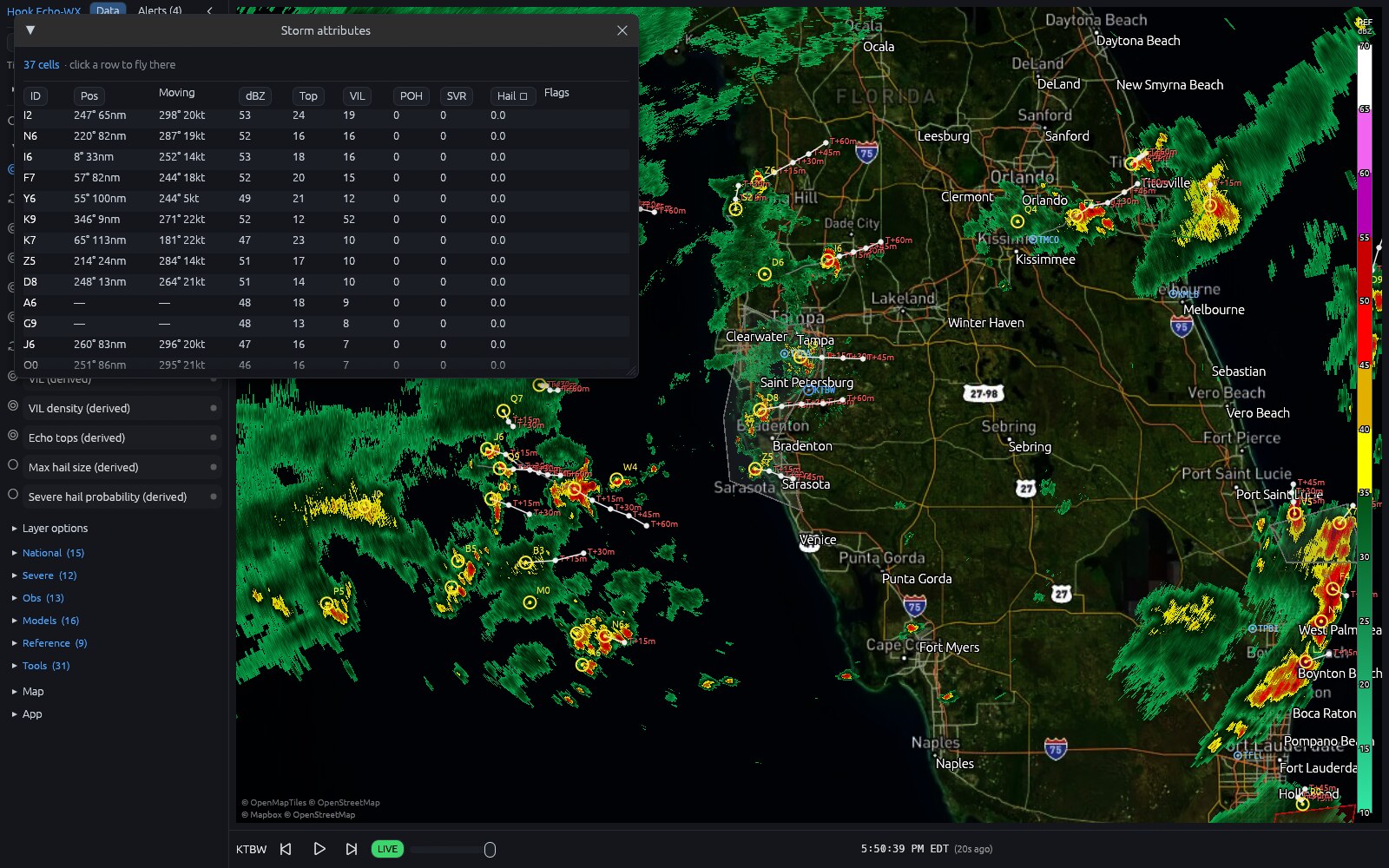Sort table by POH column
Viewport: 1389px width, 868px height.
tap(411, 95)
